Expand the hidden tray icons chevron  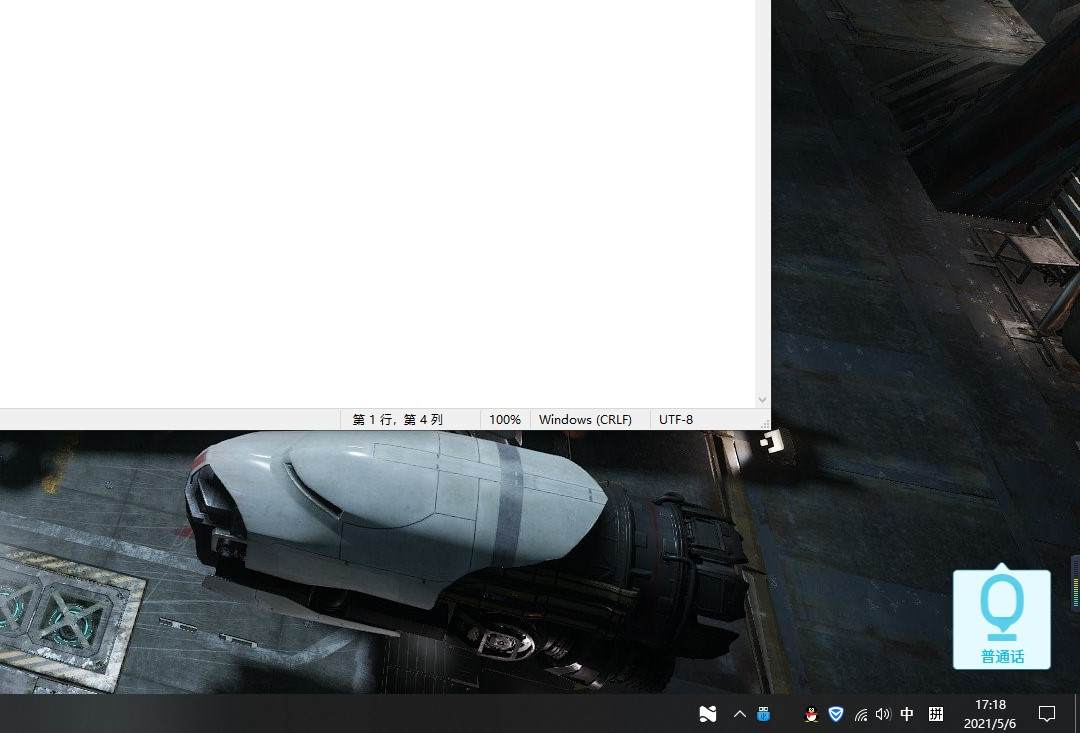(x=740, y=714)
